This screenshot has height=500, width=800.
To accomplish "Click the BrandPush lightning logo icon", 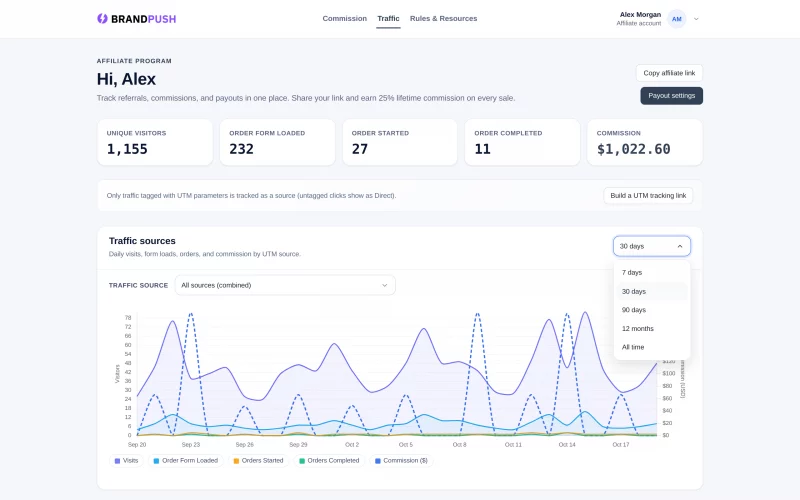I will [102, 19].
